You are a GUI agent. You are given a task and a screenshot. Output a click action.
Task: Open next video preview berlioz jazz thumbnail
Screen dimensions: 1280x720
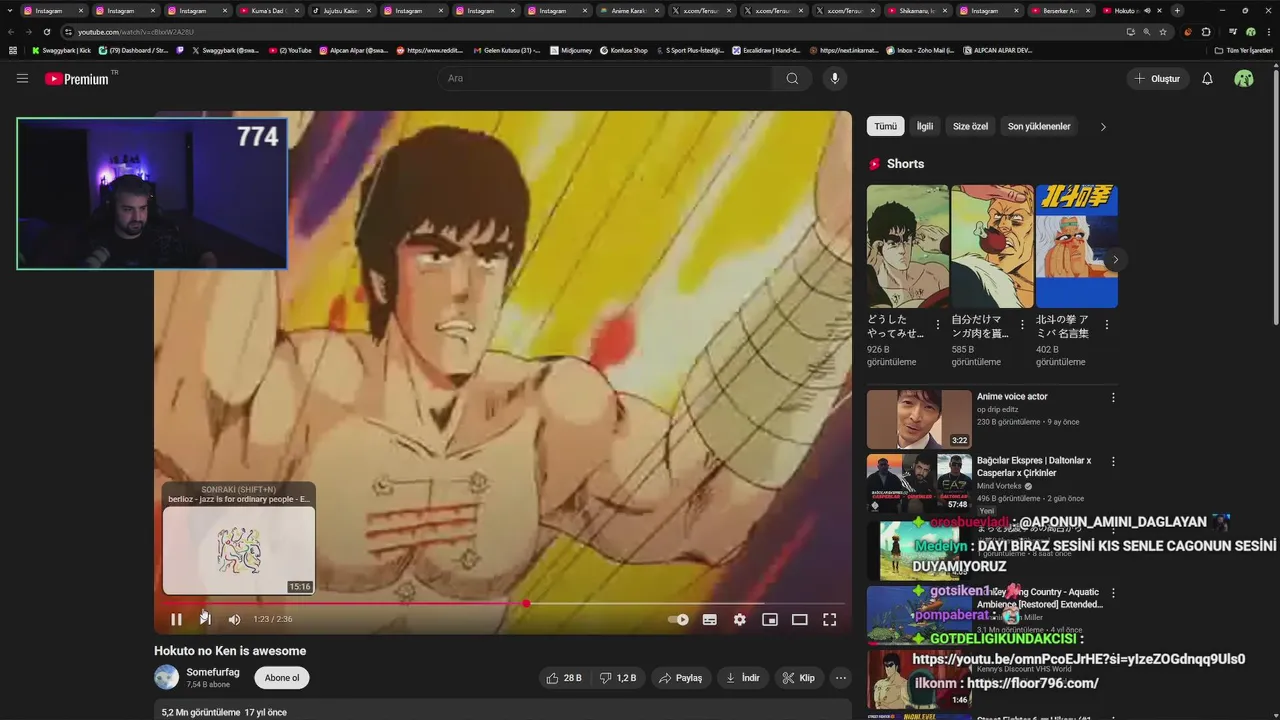[x=239, y=550]
